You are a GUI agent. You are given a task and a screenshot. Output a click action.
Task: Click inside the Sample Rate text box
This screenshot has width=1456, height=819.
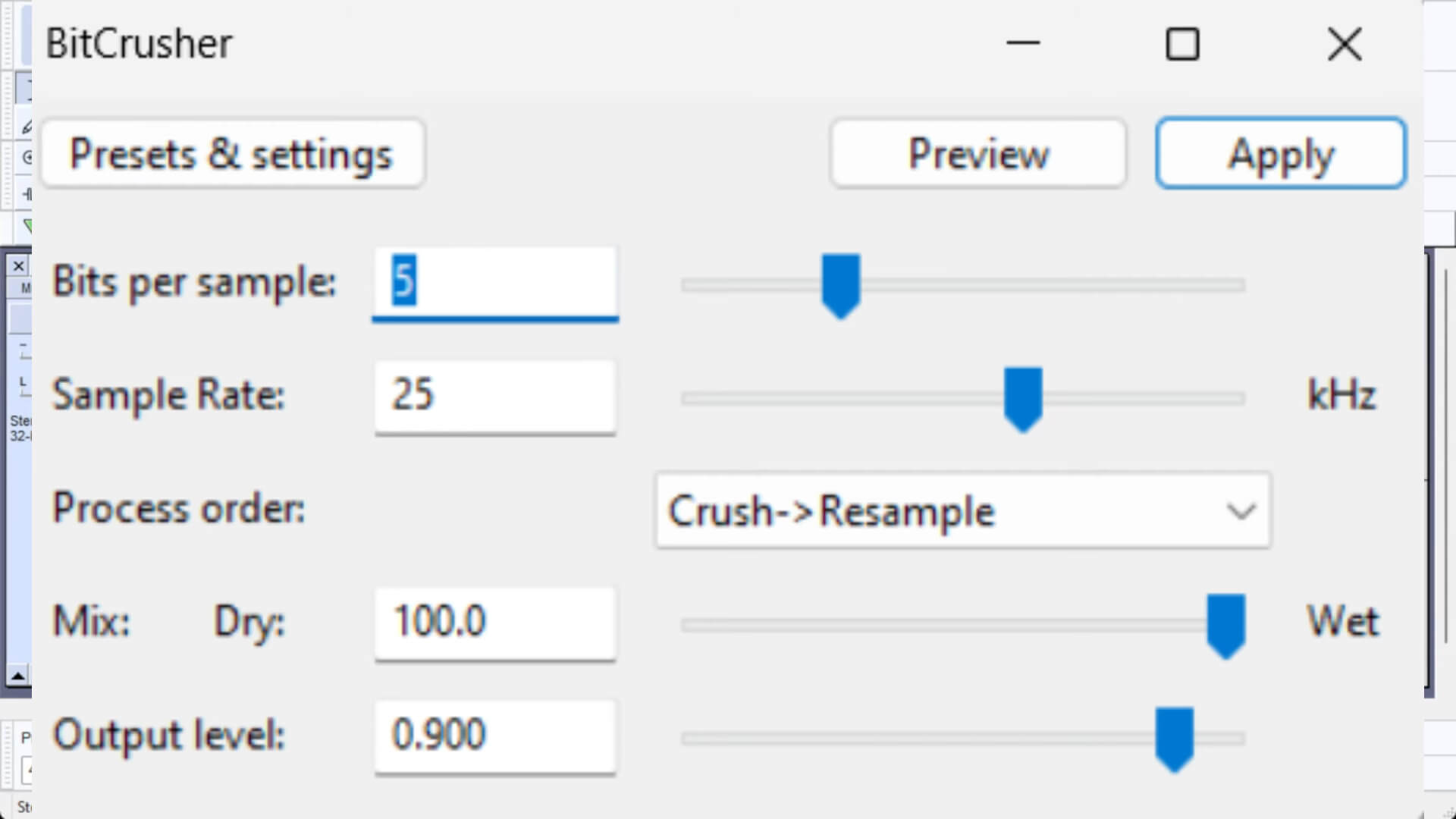tap(494, 395)
